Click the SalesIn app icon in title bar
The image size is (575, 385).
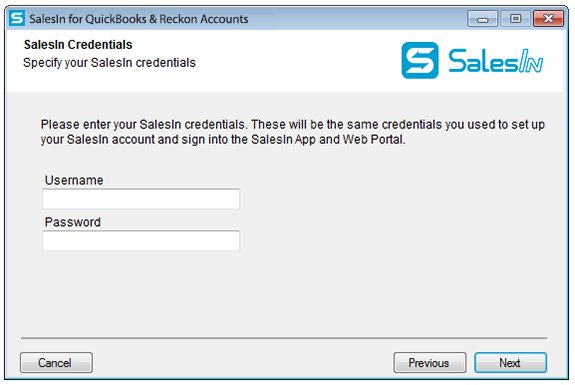point(17,18)
